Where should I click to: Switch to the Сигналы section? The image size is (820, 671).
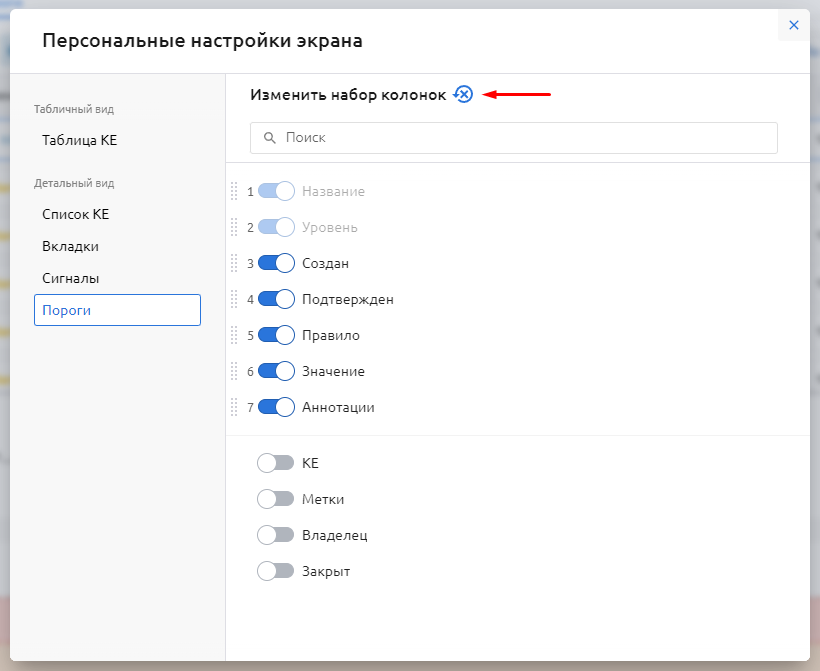pyautogui.click(x=70, y=278)
